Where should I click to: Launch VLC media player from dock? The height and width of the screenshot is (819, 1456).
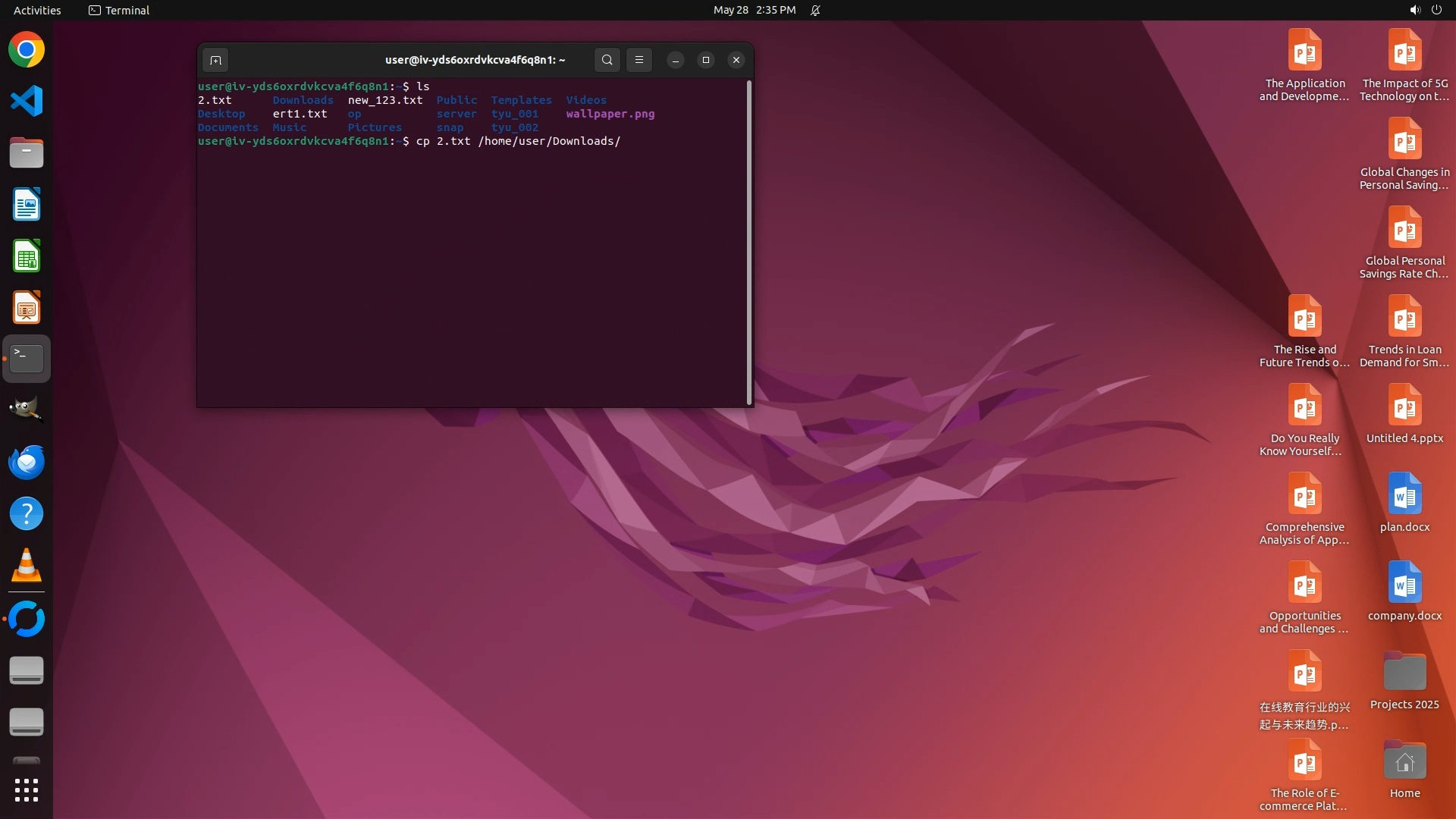click(x=27, y=566)
